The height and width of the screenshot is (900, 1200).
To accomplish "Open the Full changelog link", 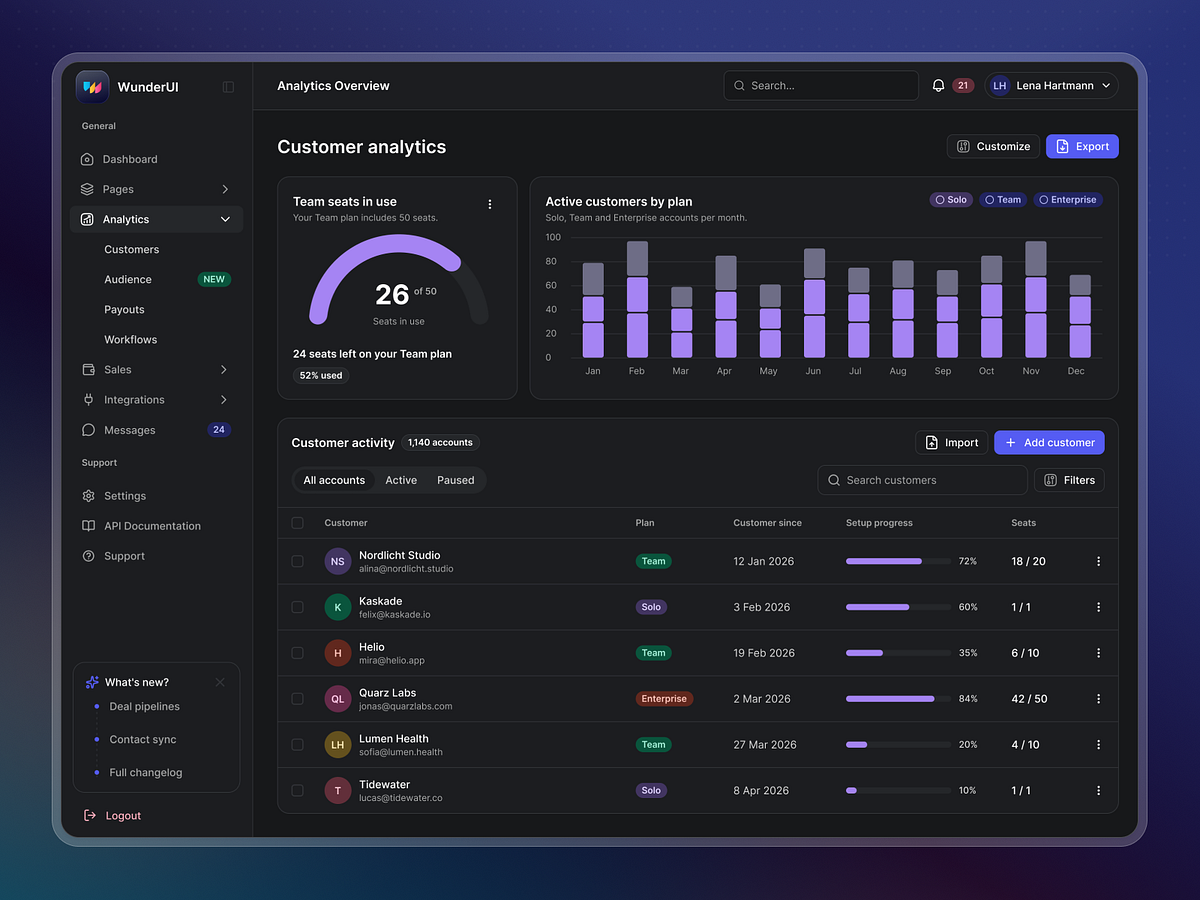I will click(146, 773).
